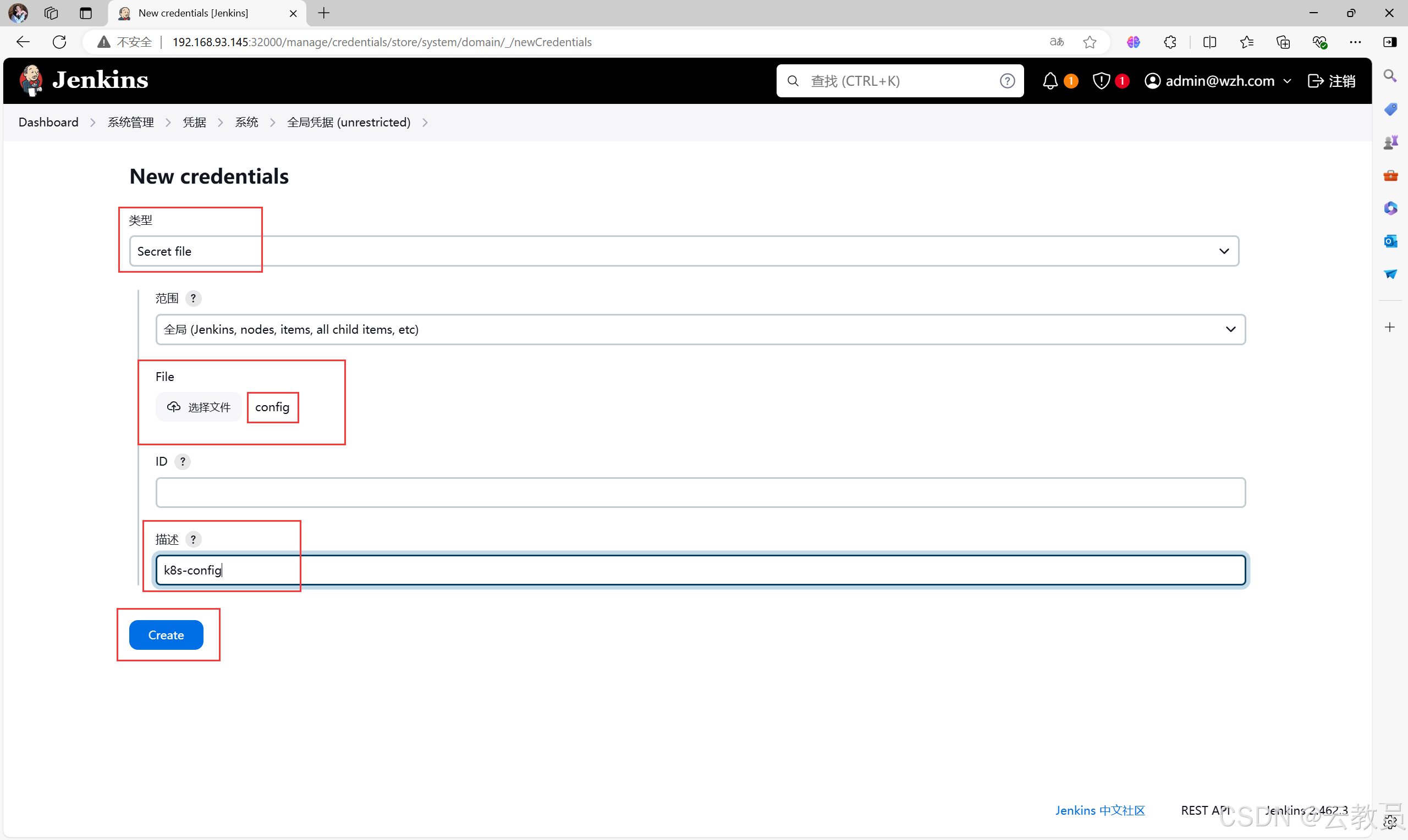This screenshot has width=1408, height=840.
Task: Open the admin@wzh.com user dropdown
Action: click(x=1218, y=81)
